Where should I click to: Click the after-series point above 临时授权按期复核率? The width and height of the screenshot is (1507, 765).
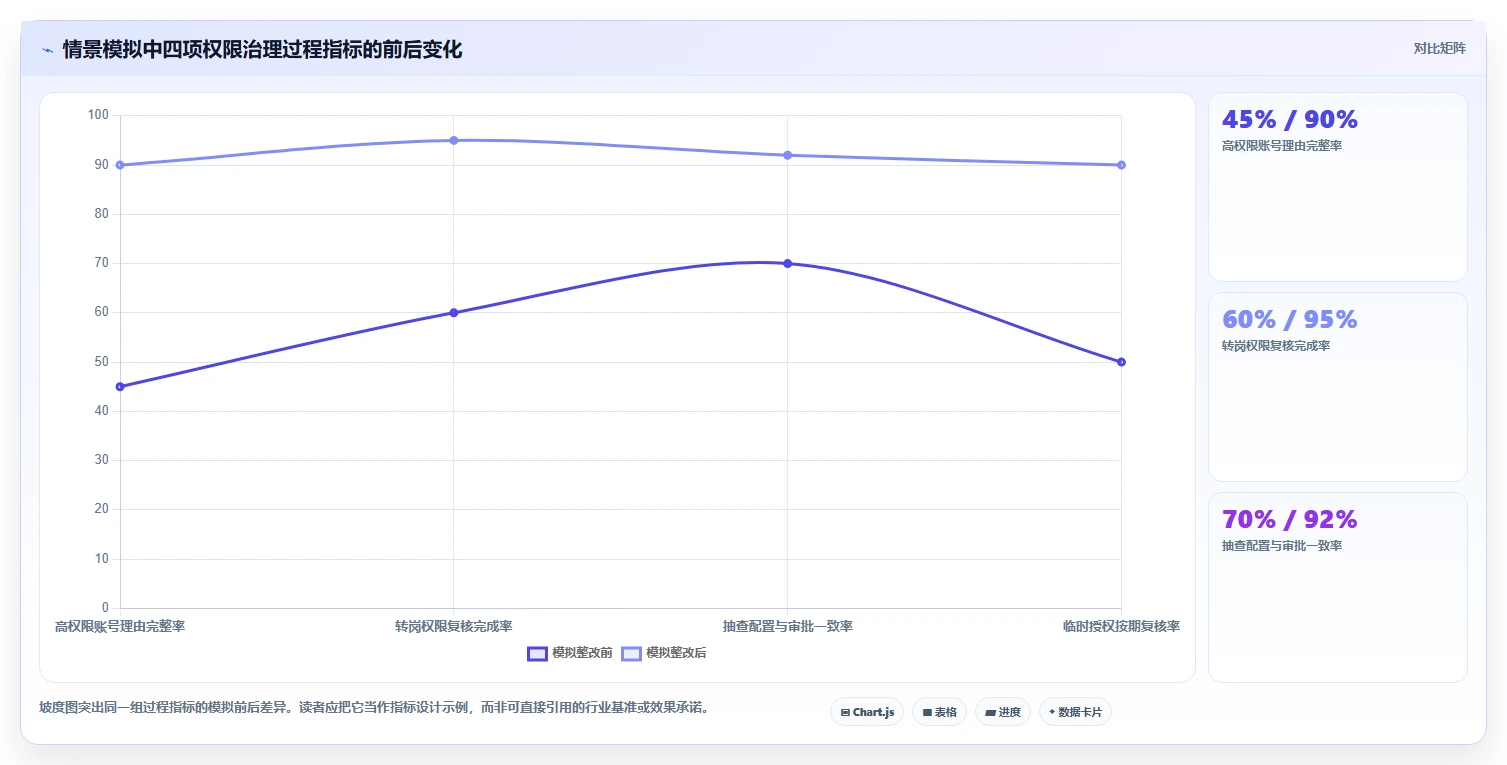click(1121, 165)
